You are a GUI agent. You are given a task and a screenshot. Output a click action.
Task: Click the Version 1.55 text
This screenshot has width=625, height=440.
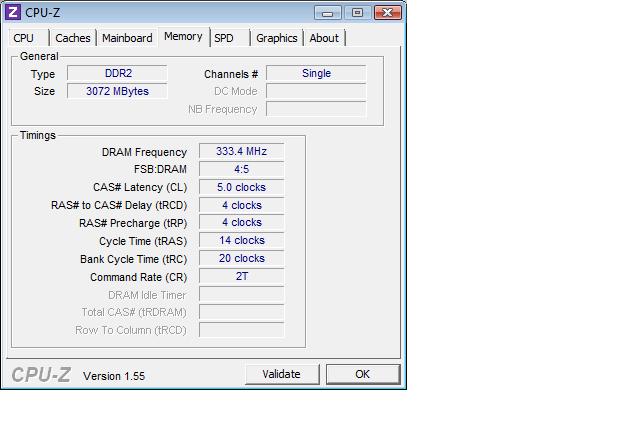[114, 376]
